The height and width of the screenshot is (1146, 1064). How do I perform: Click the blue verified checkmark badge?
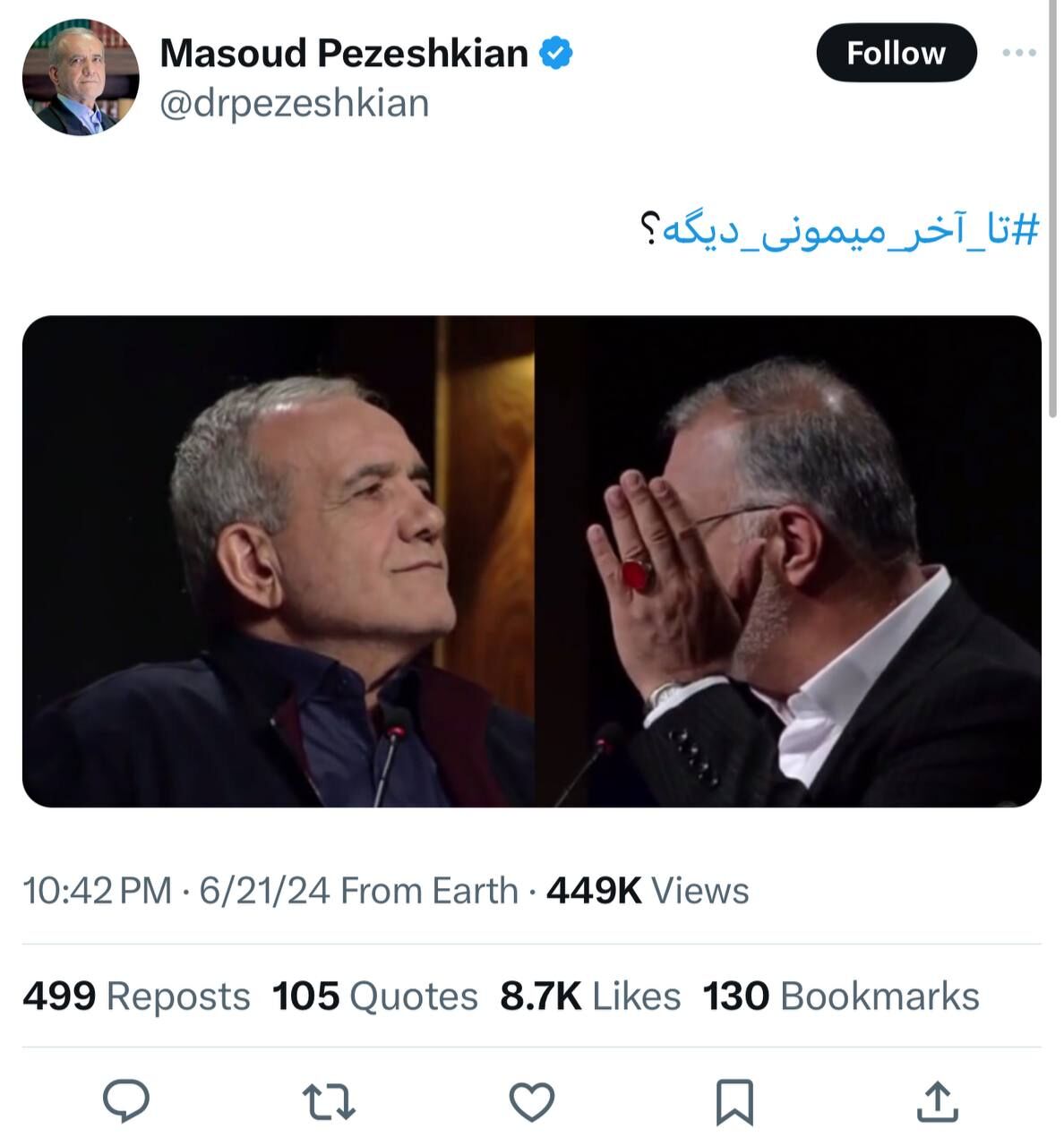[x=556, y=54]
